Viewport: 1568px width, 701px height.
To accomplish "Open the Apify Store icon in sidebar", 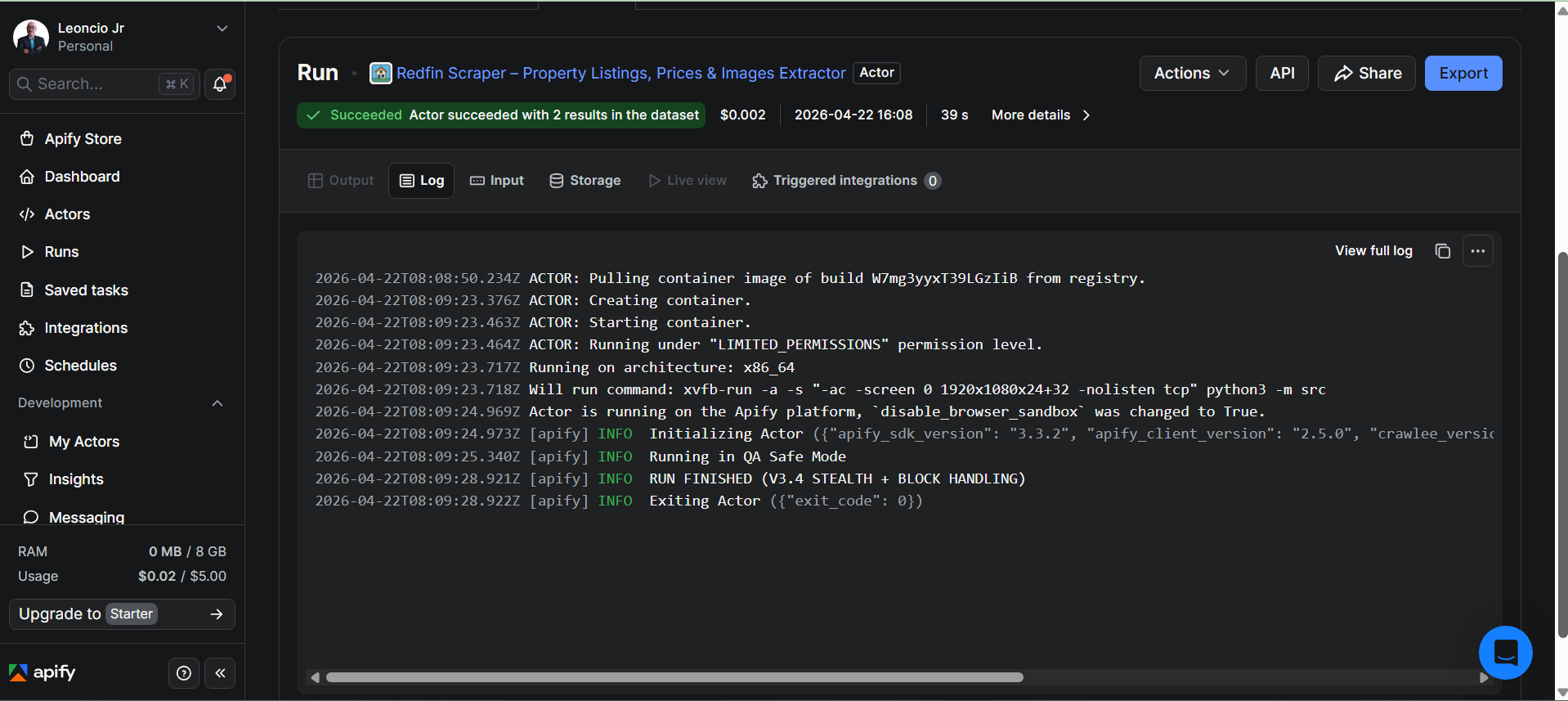I will [27, 139].
